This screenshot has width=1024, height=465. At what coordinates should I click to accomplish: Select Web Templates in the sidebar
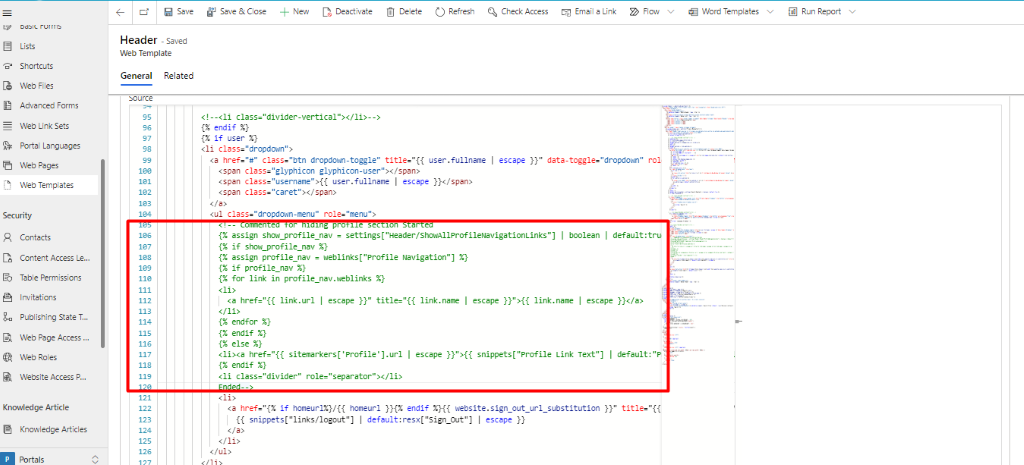[x=50, y=185]
